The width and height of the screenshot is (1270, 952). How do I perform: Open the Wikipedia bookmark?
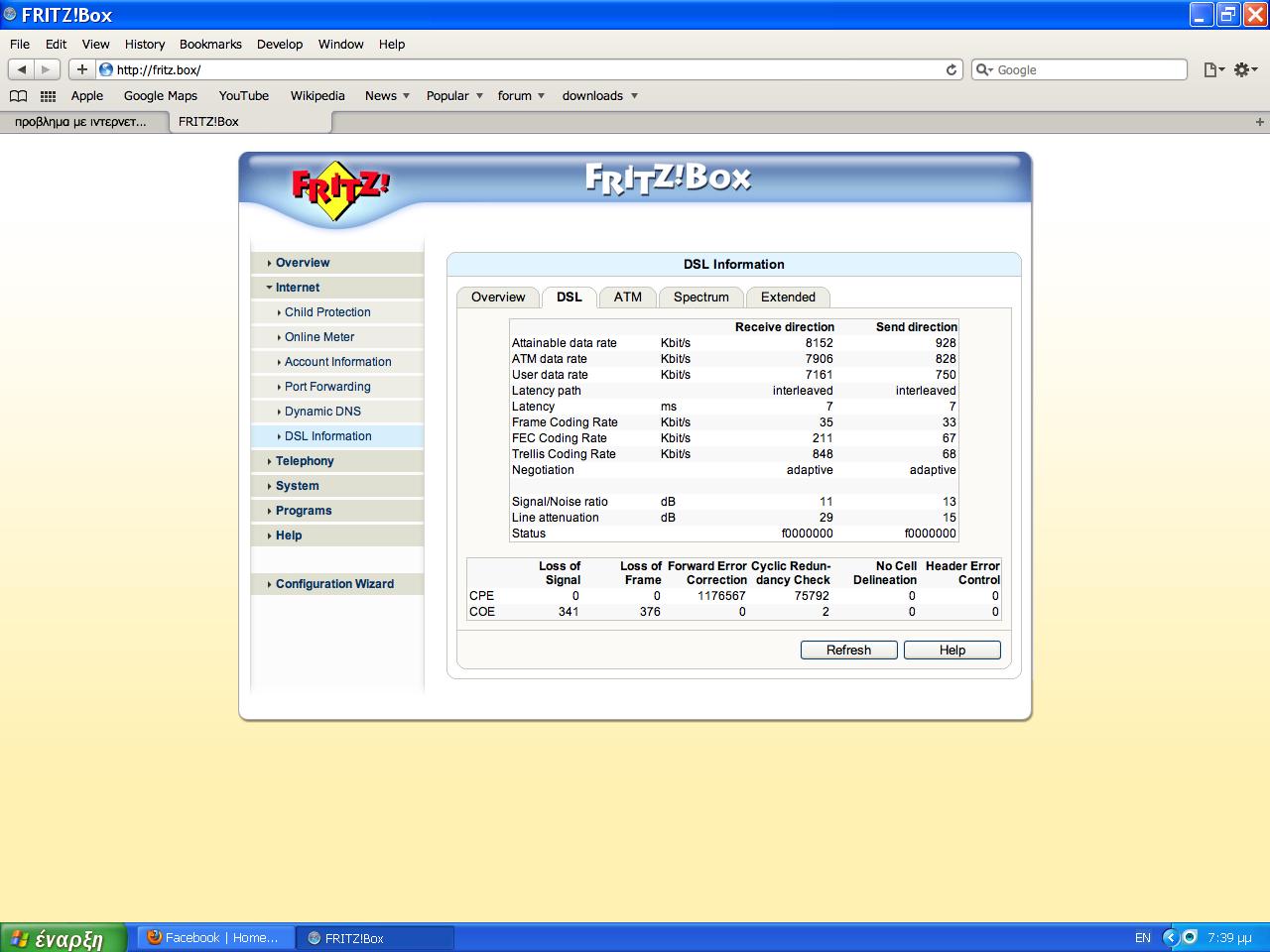(x=317, y=96)
